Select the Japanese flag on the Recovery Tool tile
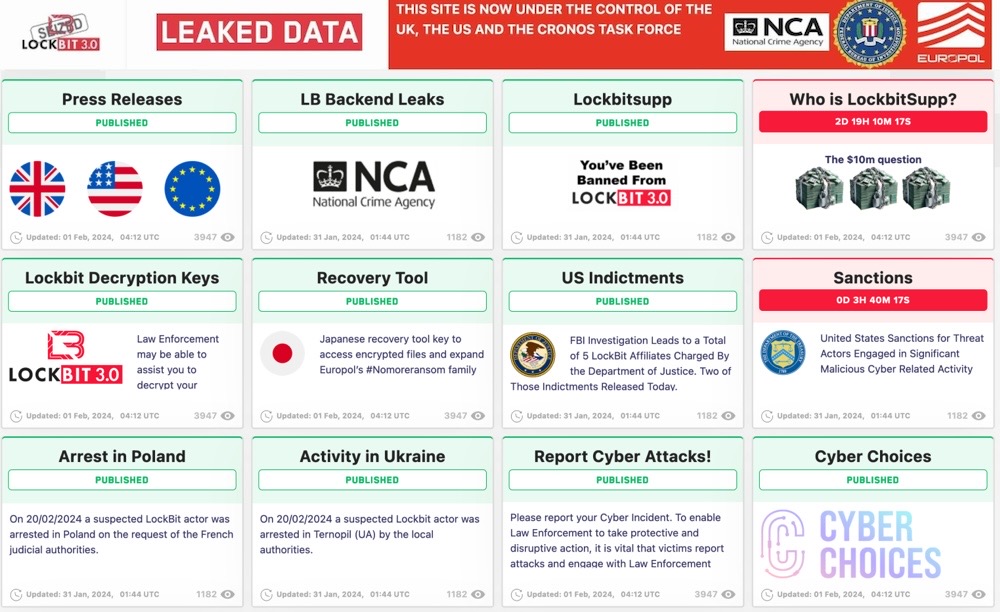 [284, 353]
